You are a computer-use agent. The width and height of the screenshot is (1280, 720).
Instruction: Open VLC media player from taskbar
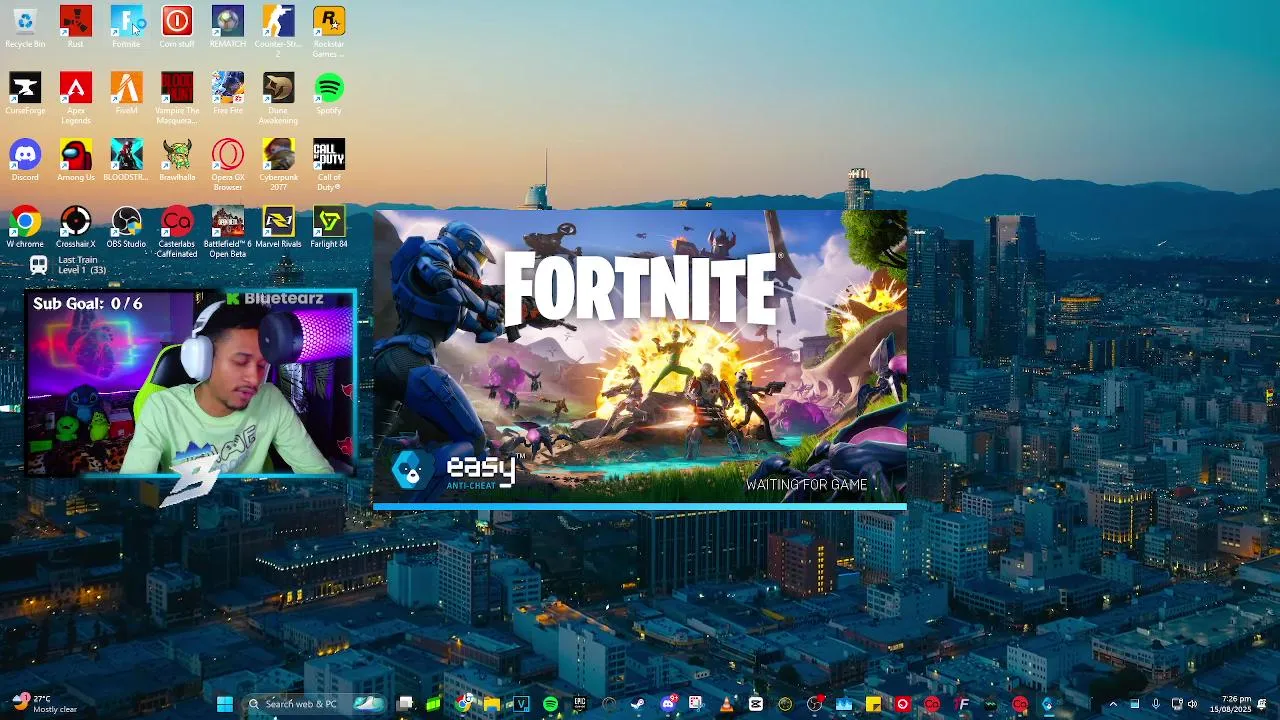click(x=726, y=704)
